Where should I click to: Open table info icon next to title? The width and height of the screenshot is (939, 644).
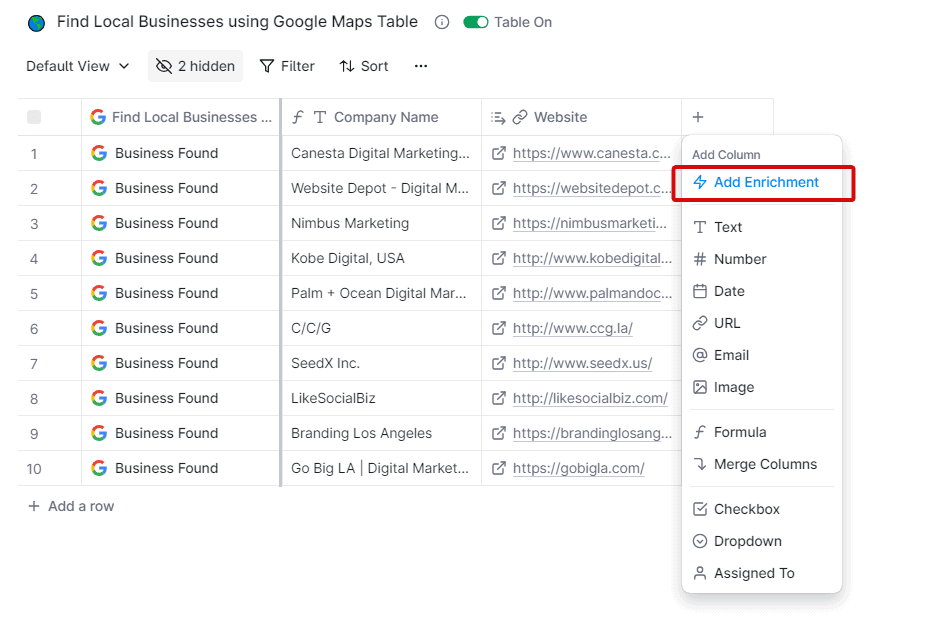(442, 22)
